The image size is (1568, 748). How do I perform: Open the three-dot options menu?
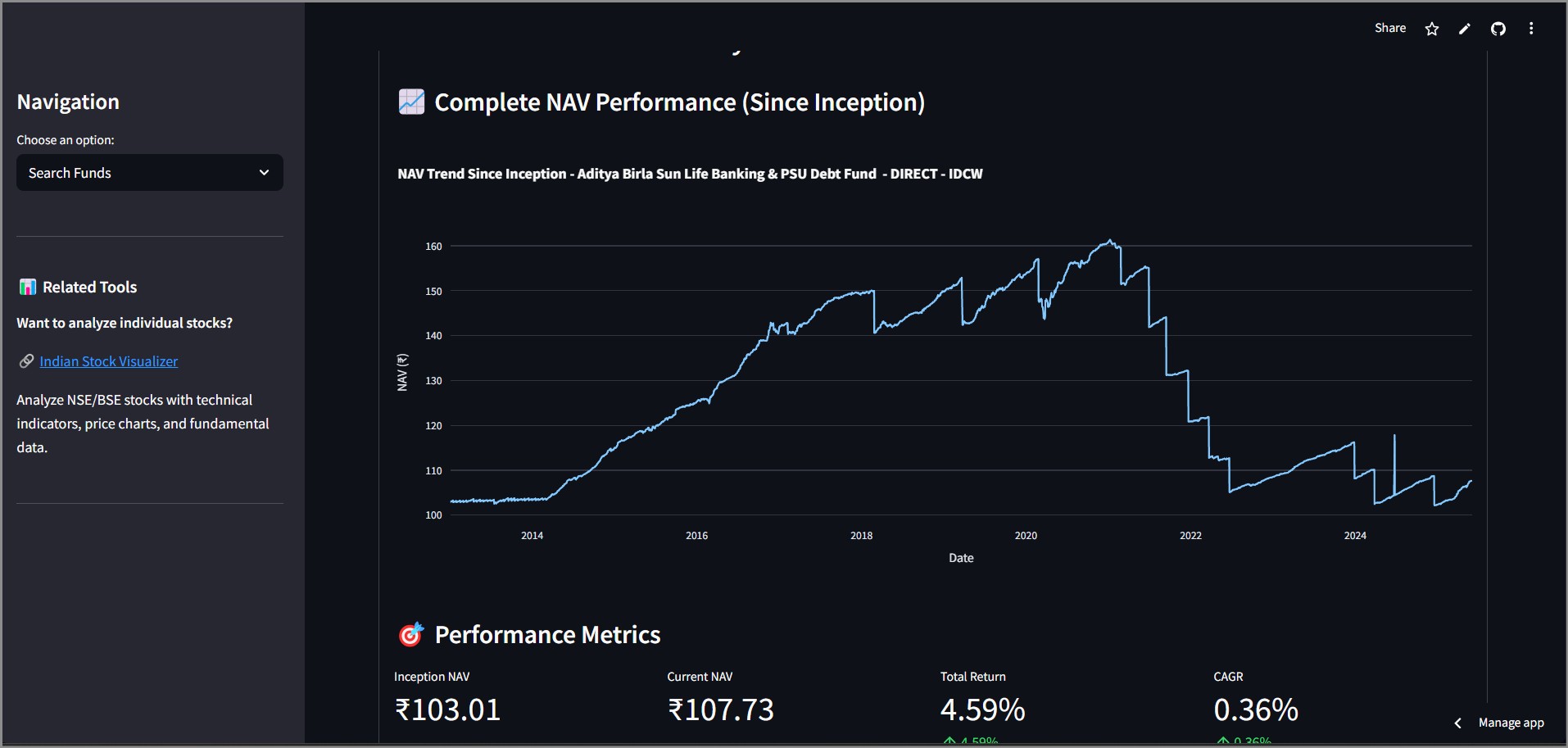click(1530, 28)
